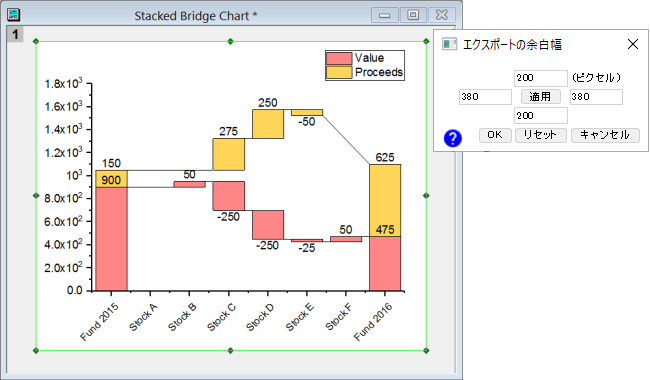Viewport: 650px width, 380px height.
Task: Click the bottom-left margin handle
Action: [x=36, y=351]
